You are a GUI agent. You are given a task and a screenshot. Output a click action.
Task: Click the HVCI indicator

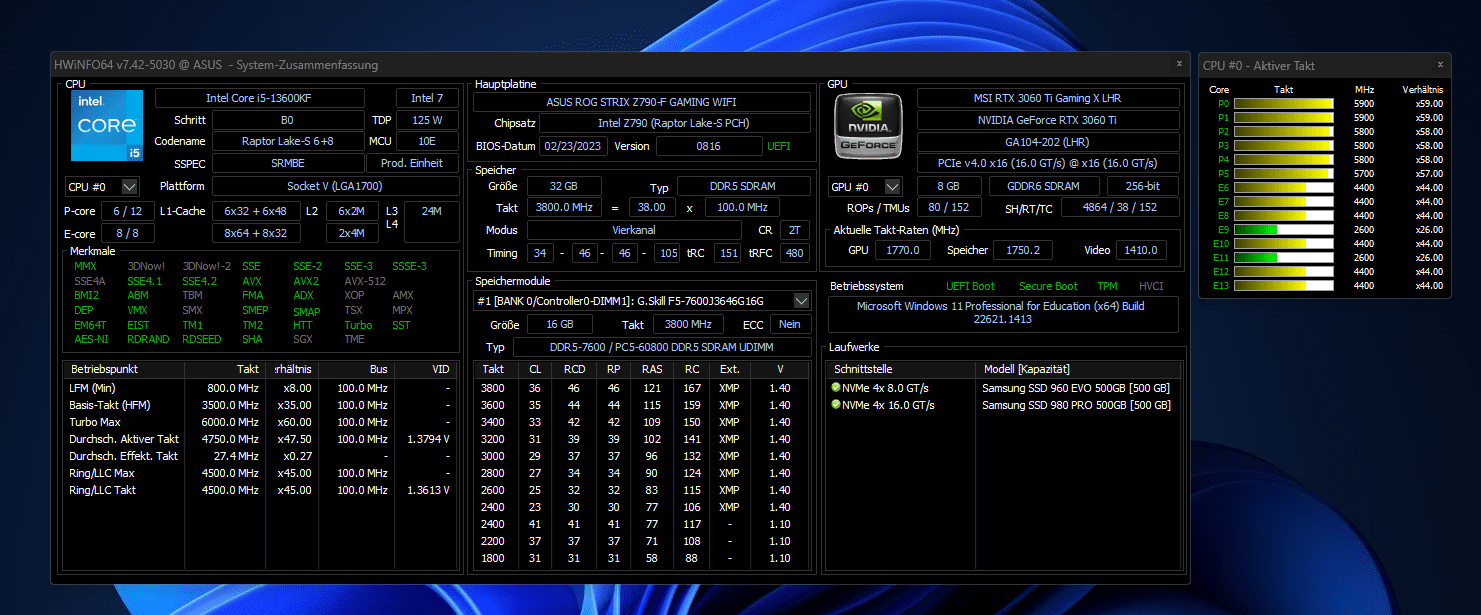(x=1151, y=286)
